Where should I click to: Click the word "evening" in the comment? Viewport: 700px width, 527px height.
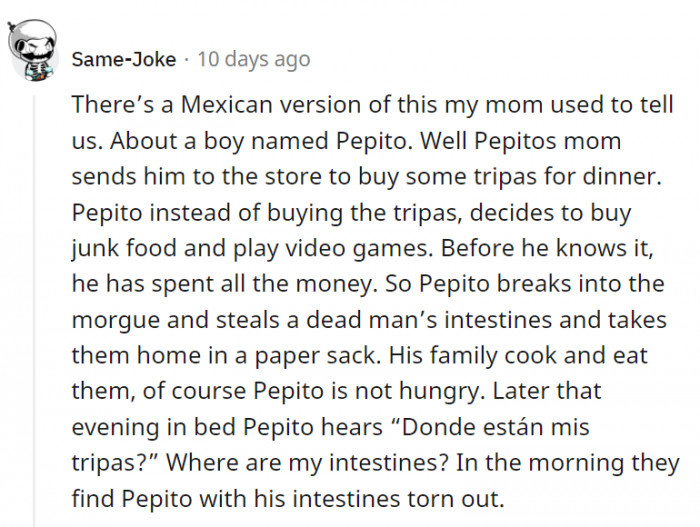[x=116, y=428]
